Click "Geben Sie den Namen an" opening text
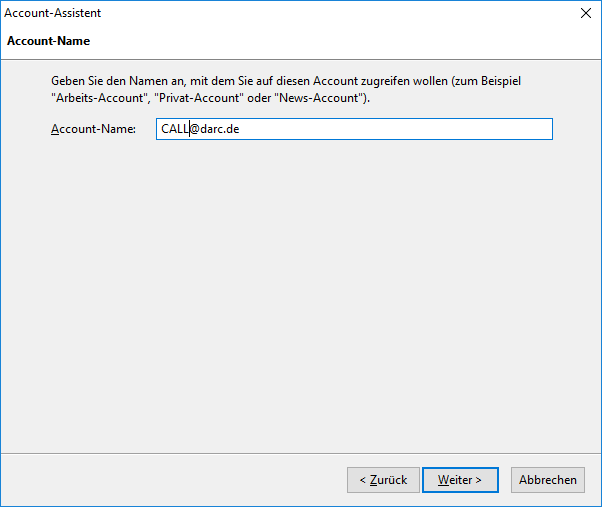Image resolution: width=602 pixels, height=507 pixels. (117, 81)
